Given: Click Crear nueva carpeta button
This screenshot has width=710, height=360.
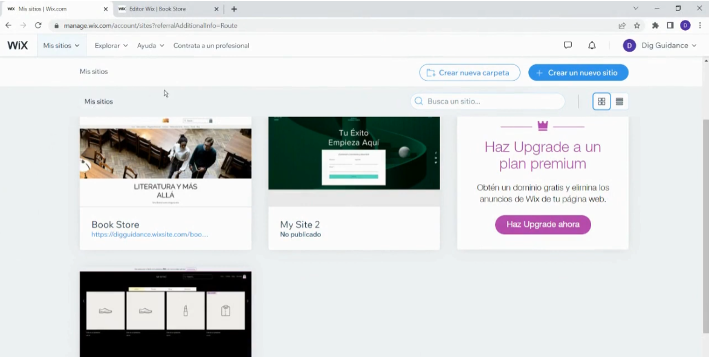Looking at the screenshot, I should pos(470,72).
